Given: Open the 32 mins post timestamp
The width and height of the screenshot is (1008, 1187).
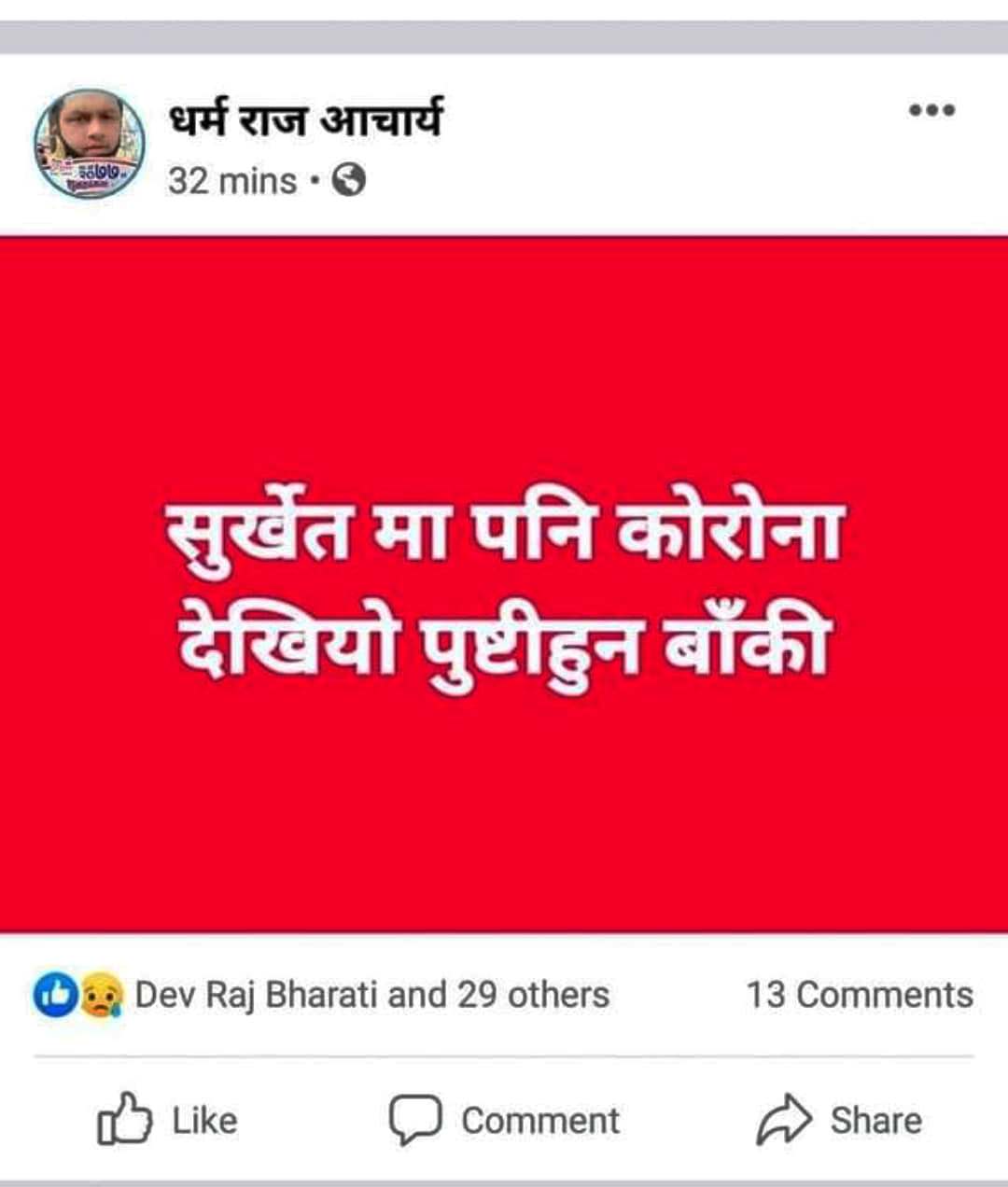Looking at the screenshot, I should 232,180.
